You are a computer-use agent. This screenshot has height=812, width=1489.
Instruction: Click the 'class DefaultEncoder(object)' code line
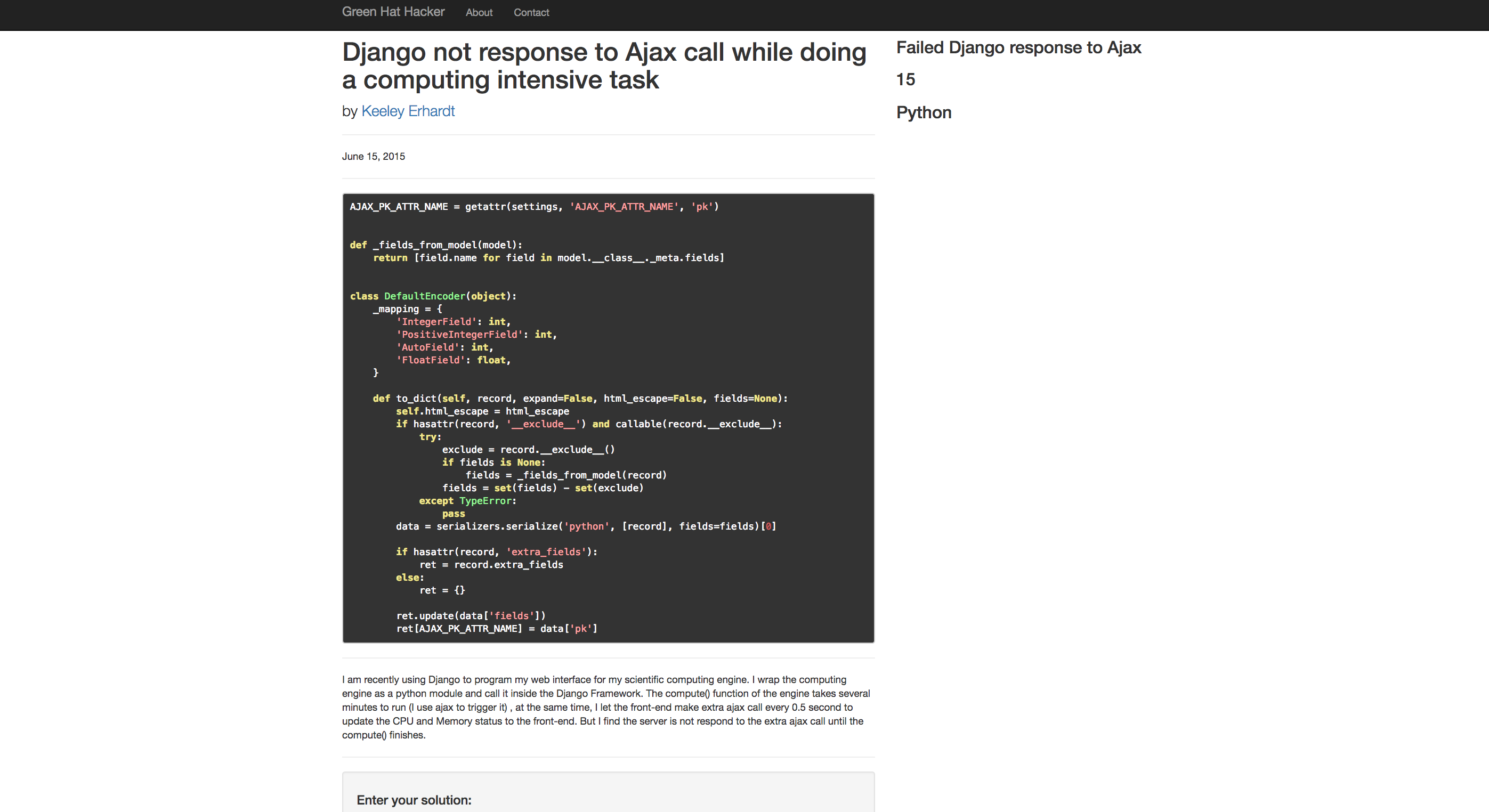pyautogui.click(x=432, y=296)
